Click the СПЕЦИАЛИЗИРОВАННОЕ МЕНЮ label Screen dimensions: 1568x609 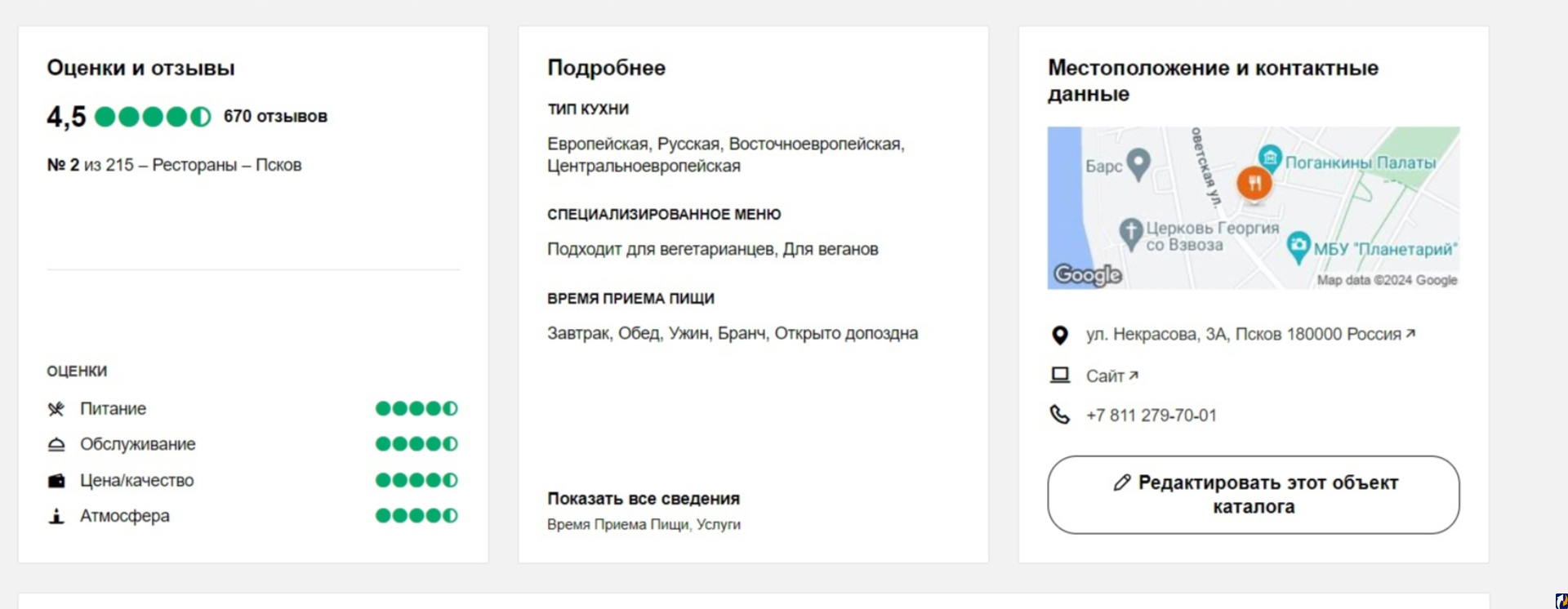(x=664, y=215)
